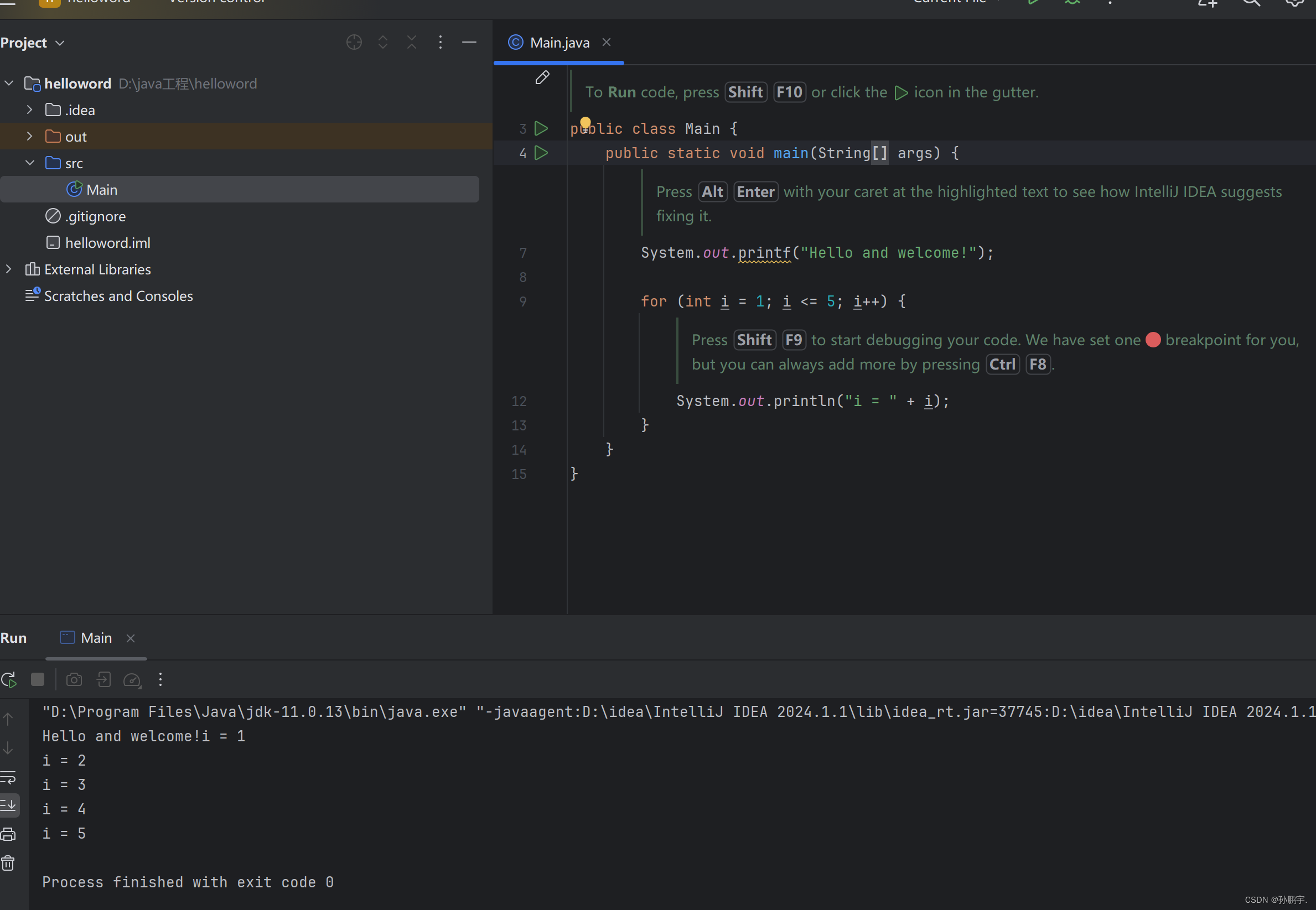Click closing brace on line 15

(574, 474)
